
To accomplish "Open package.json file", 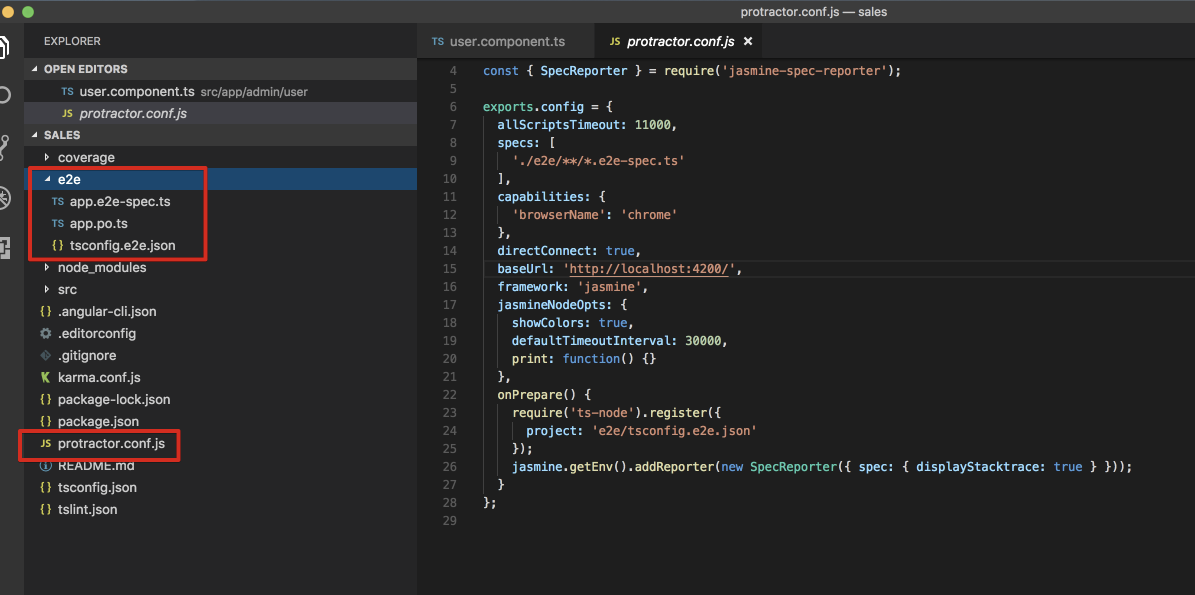I will [221, 421].
